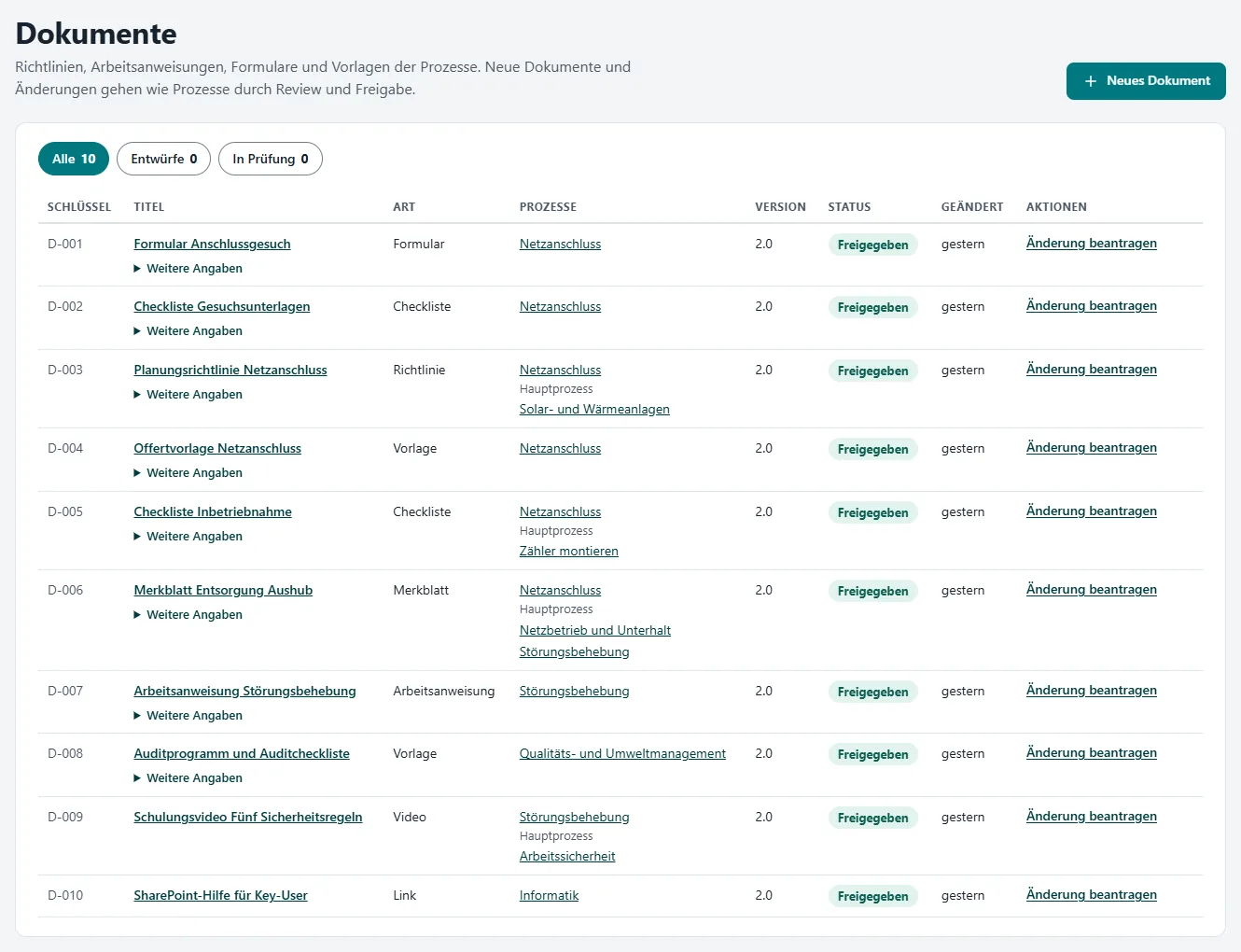Image resolution: width=1241 pixels, height=952 pixels.
Task: Click the Arbeitsanweisung type cell
Action: pyautogui.click(x=444, y=691)
